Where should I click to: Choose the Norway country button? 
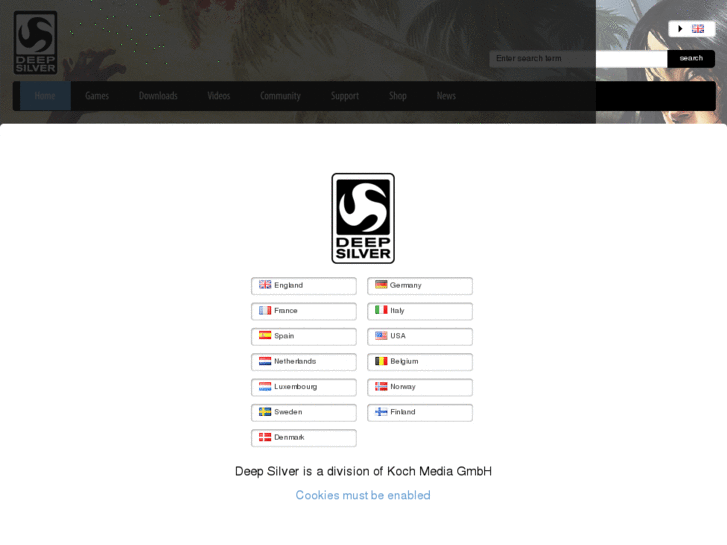[420, 387]
